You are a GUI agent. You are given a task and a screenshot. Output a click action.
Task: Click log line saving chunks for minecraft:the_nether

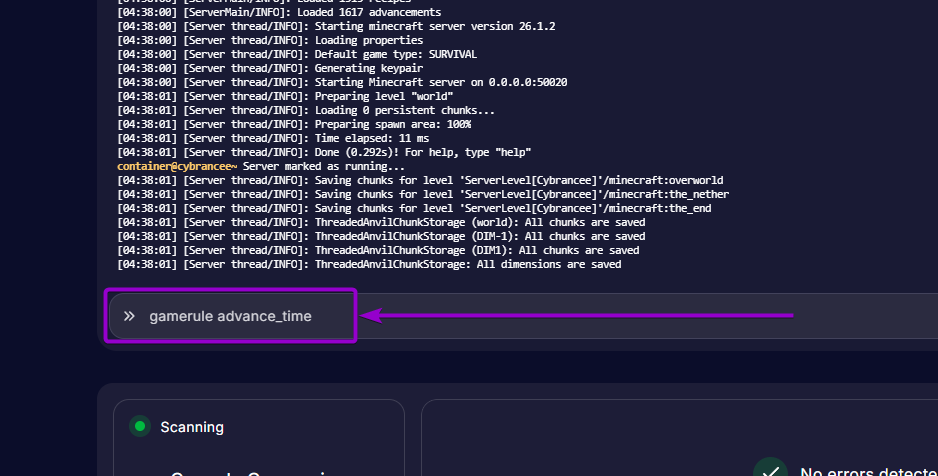pyautogui.click(x=423, y=194)
